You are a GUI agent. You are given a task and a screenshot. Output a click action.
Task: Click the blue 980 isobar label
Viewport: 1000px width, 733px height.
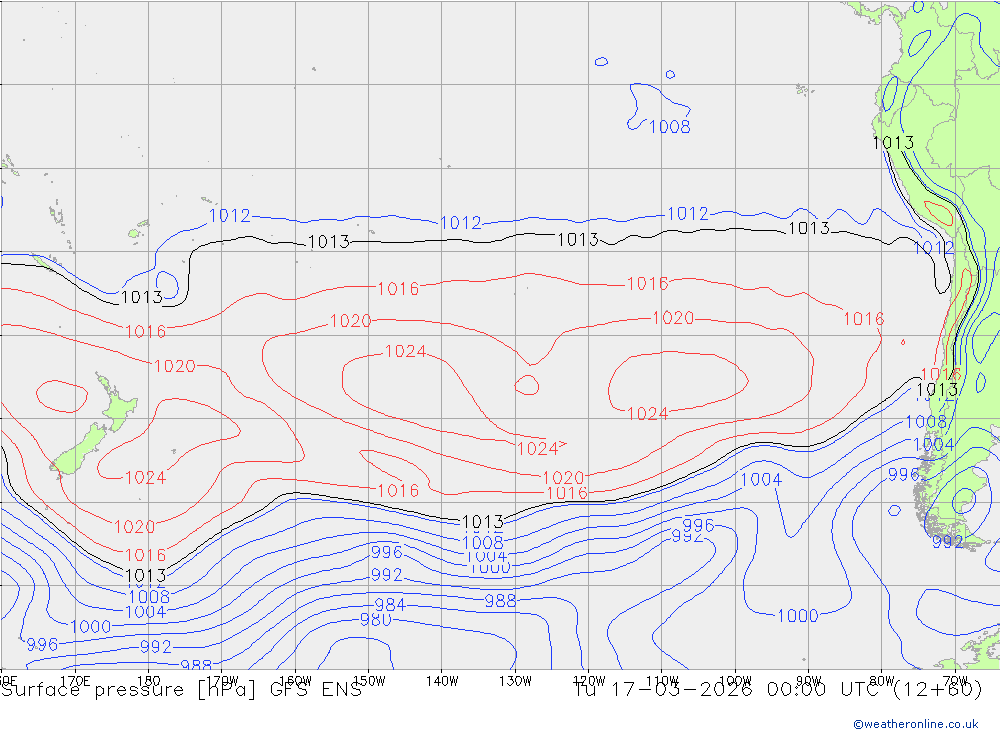(376, 619)
